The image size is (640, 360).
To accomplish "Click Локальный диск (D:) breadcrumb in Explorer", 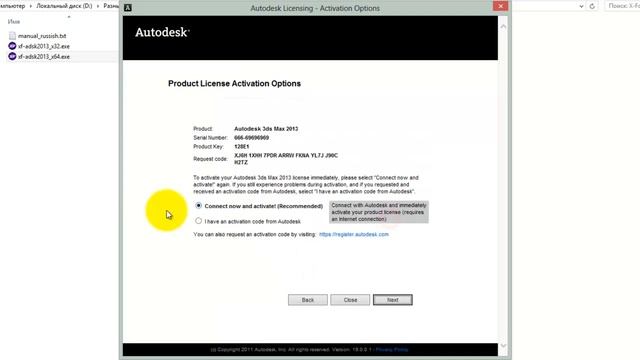I will [64, 6].
